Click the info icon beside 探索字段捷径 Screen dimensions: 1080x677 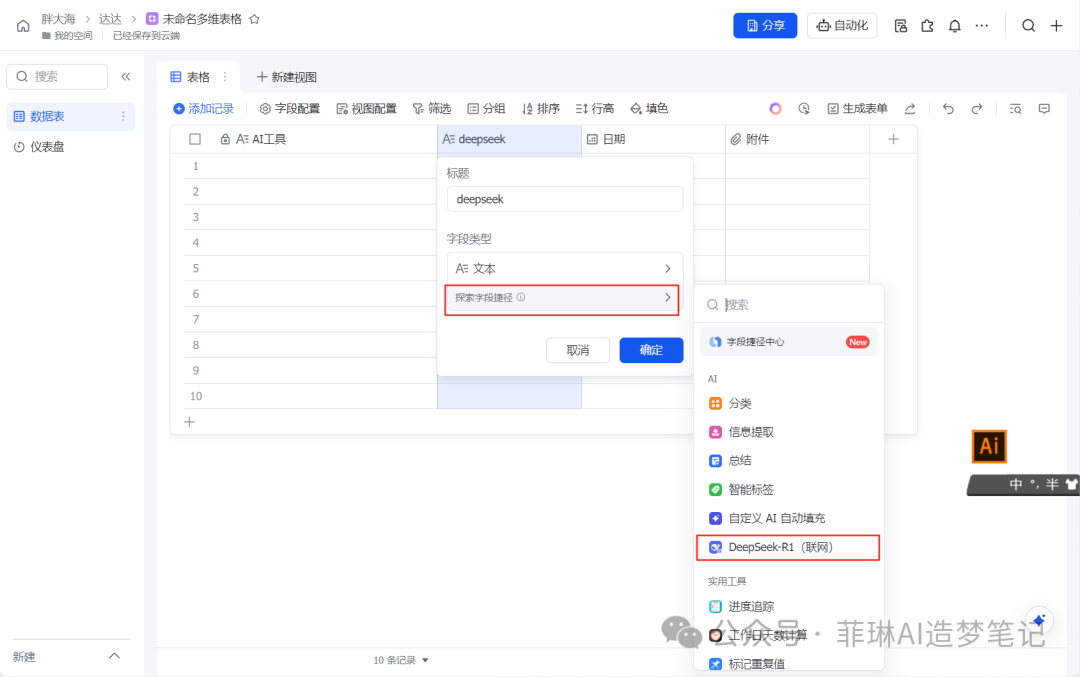click(x=521, y=298)
